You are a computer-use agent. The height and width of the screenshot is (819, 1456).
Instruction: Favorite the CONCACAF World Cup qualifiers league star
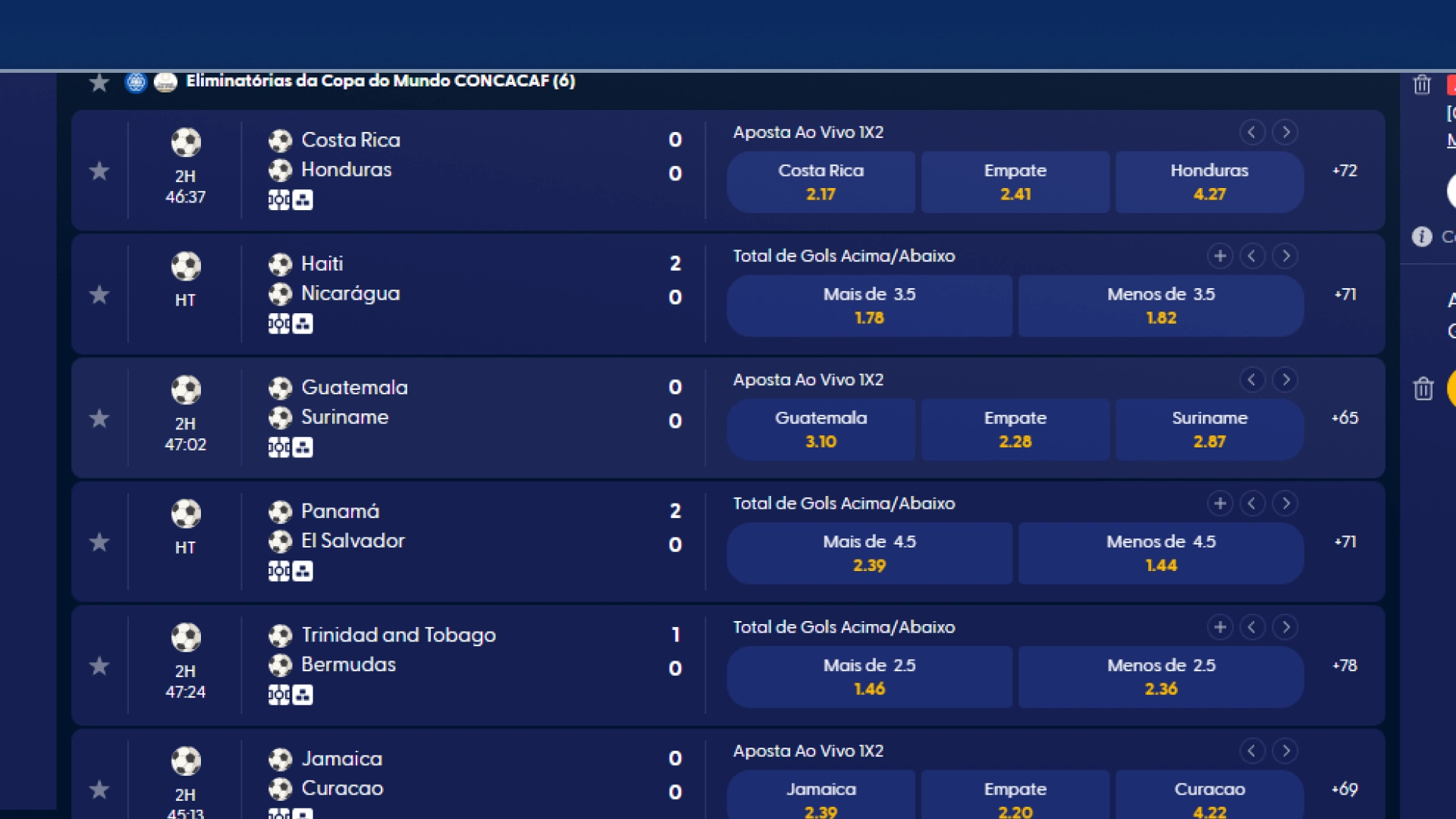[99, 82]
